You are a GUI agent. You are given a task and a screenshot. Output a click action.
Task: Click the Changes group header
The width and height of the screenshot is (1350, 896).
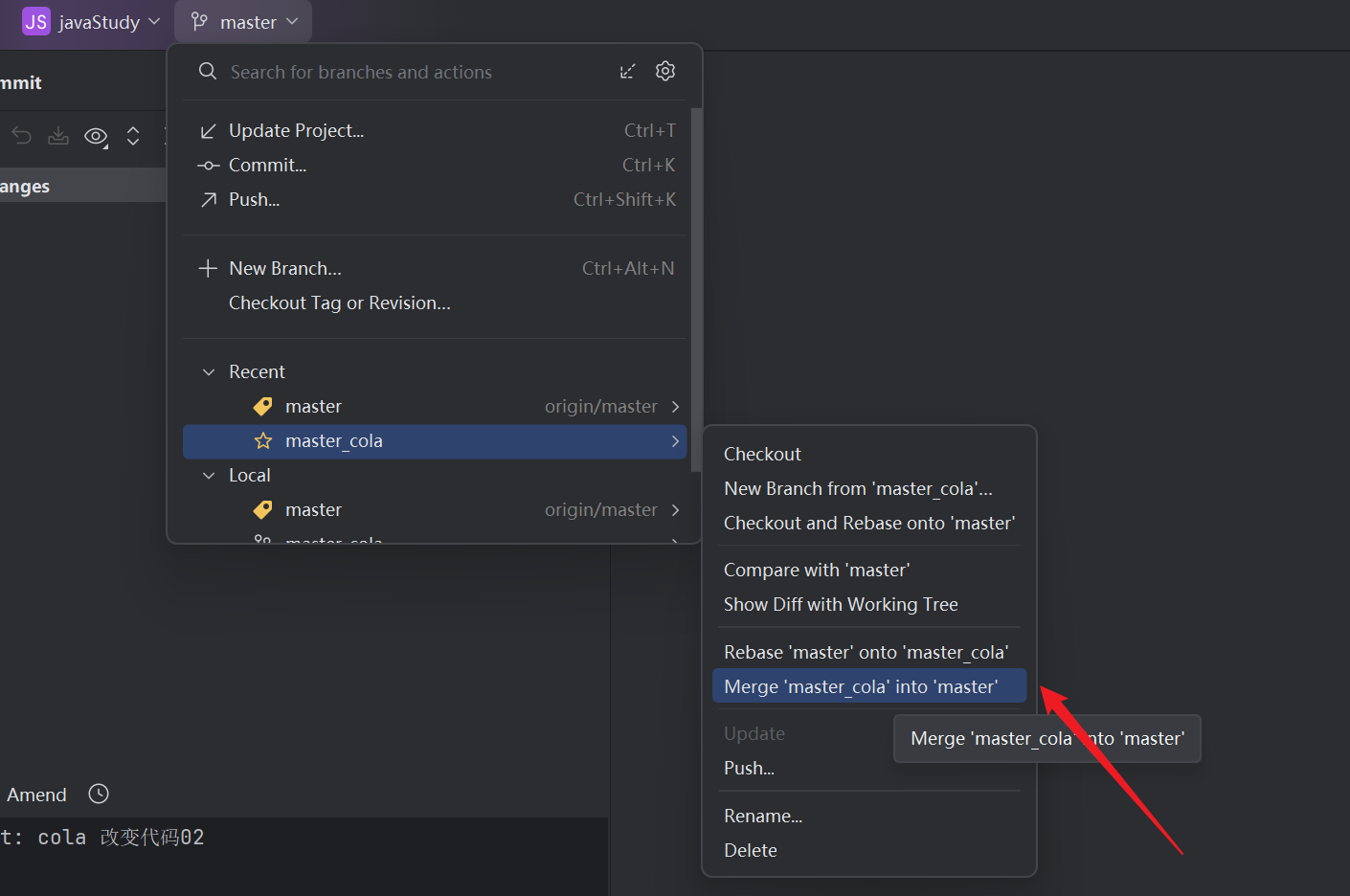point(83,186)
